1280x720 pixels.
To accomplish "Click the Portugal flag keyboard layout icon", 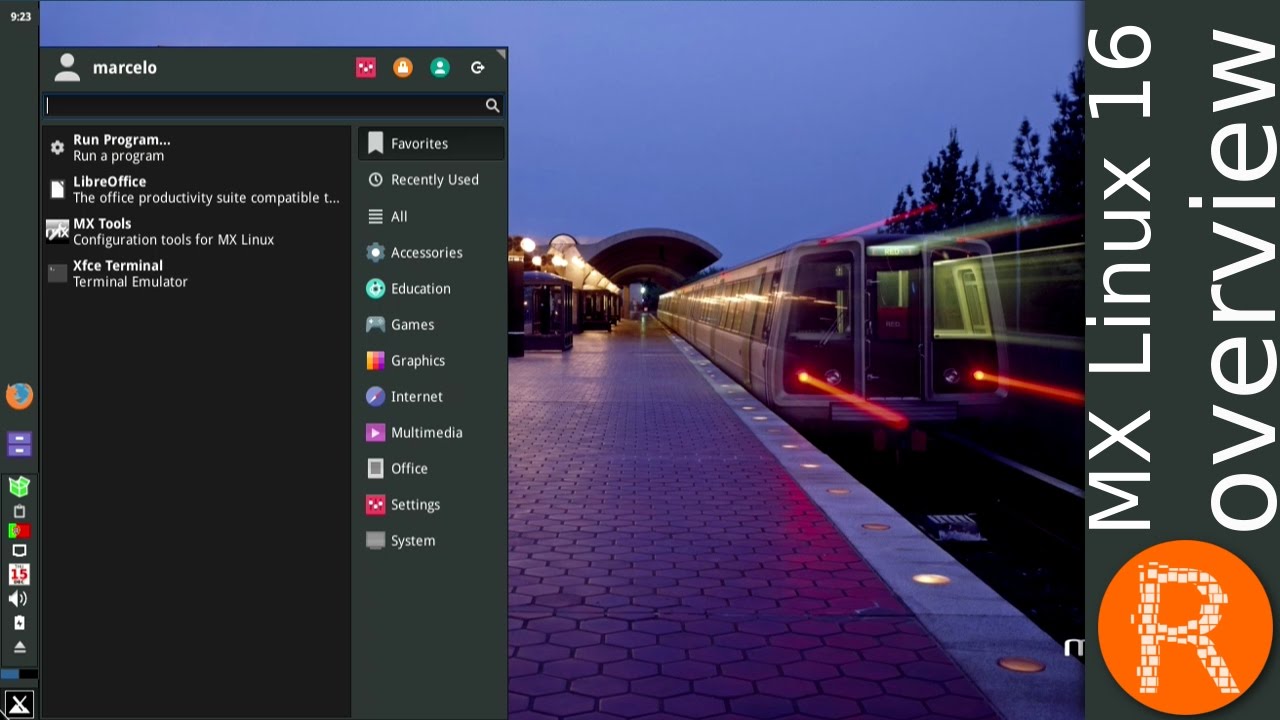I will 19,531.
